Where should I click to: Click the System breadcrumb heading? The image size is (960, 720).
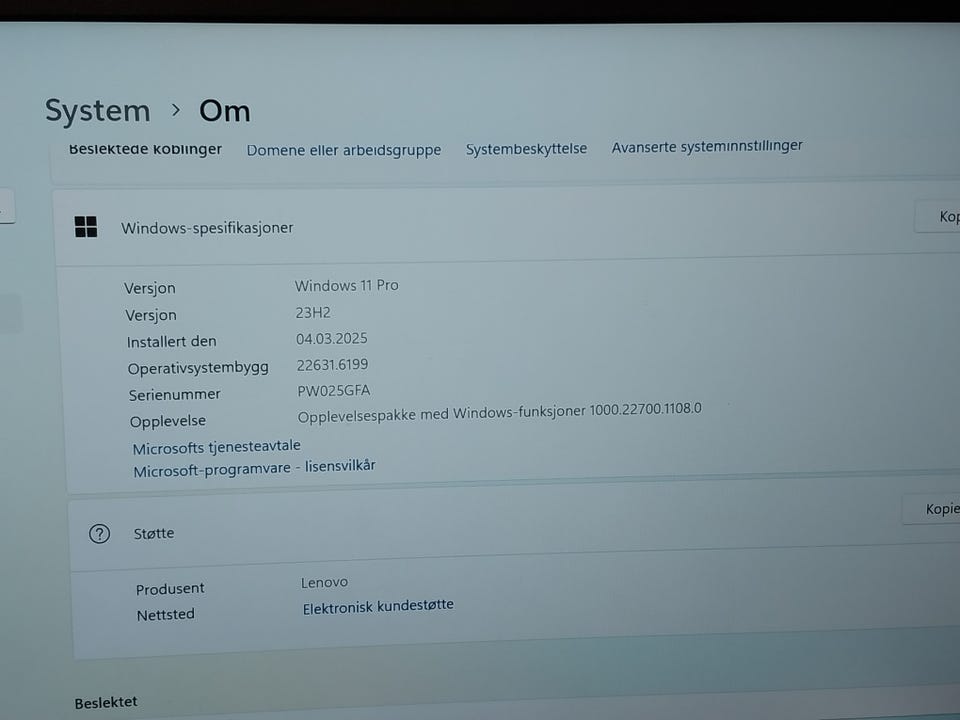[x=98, y=111]
